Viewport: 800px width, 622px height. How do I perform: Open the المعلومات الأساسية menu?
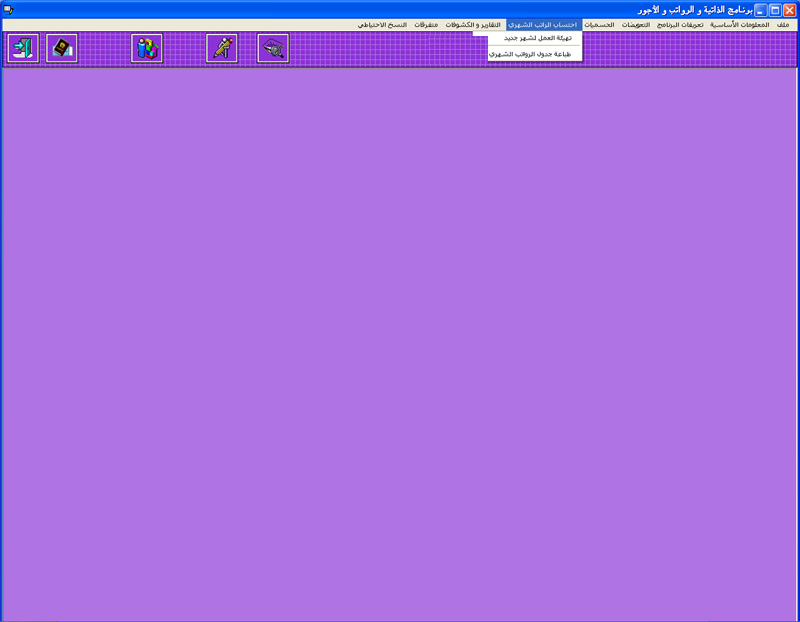[x=740, y=24]
